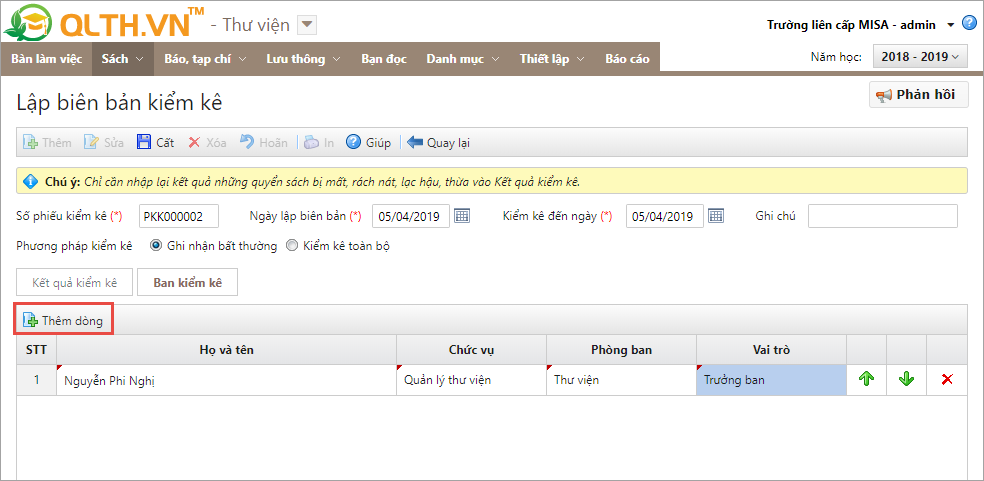Save with the Cất disk icon

click(144, 143)
